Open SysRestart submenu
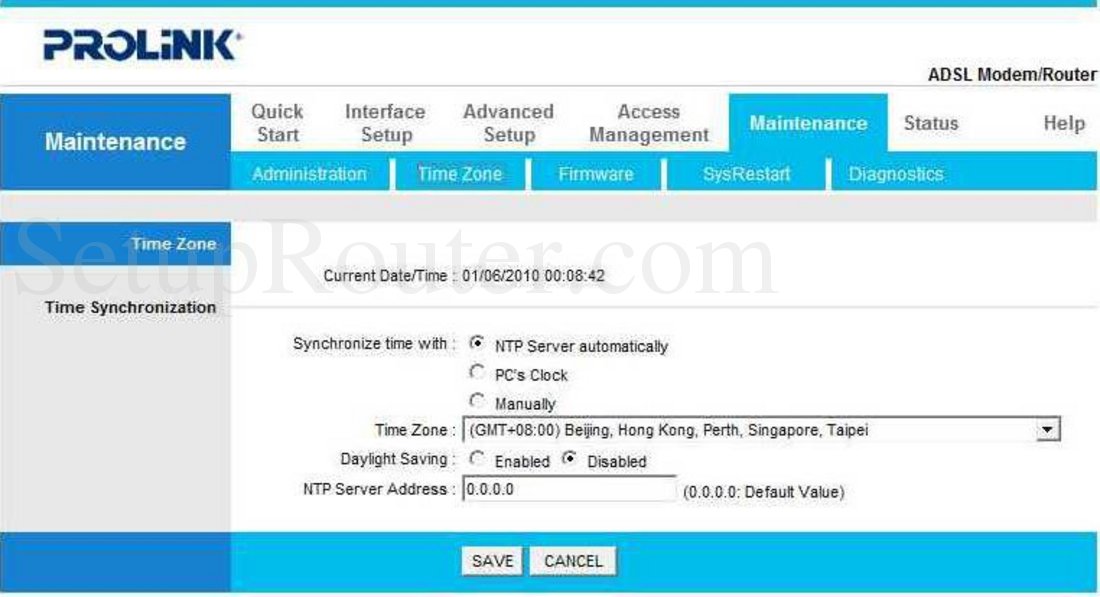 (746, 174)
